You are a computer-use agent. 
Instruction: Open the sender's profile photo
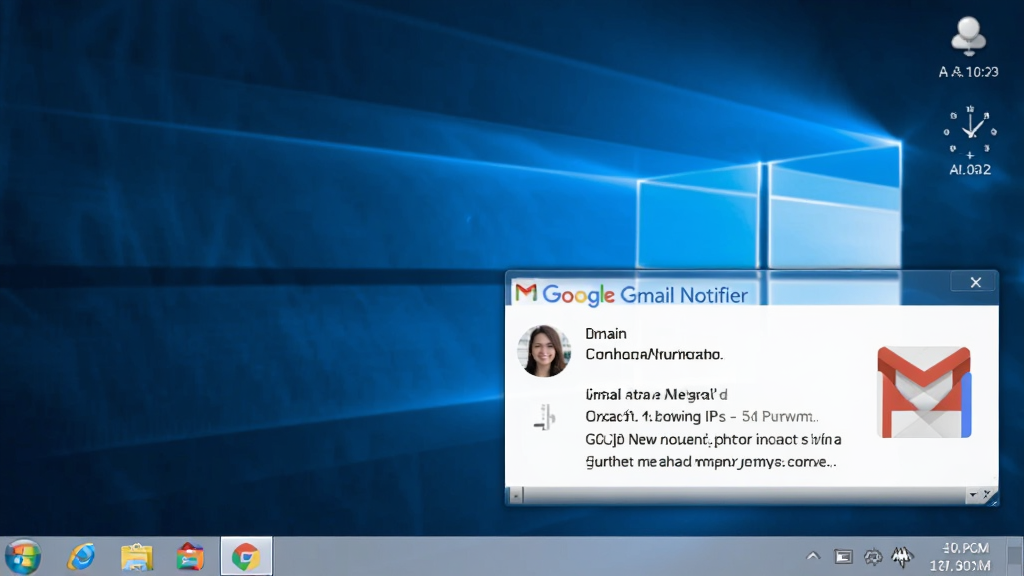(x=544, y=351)
